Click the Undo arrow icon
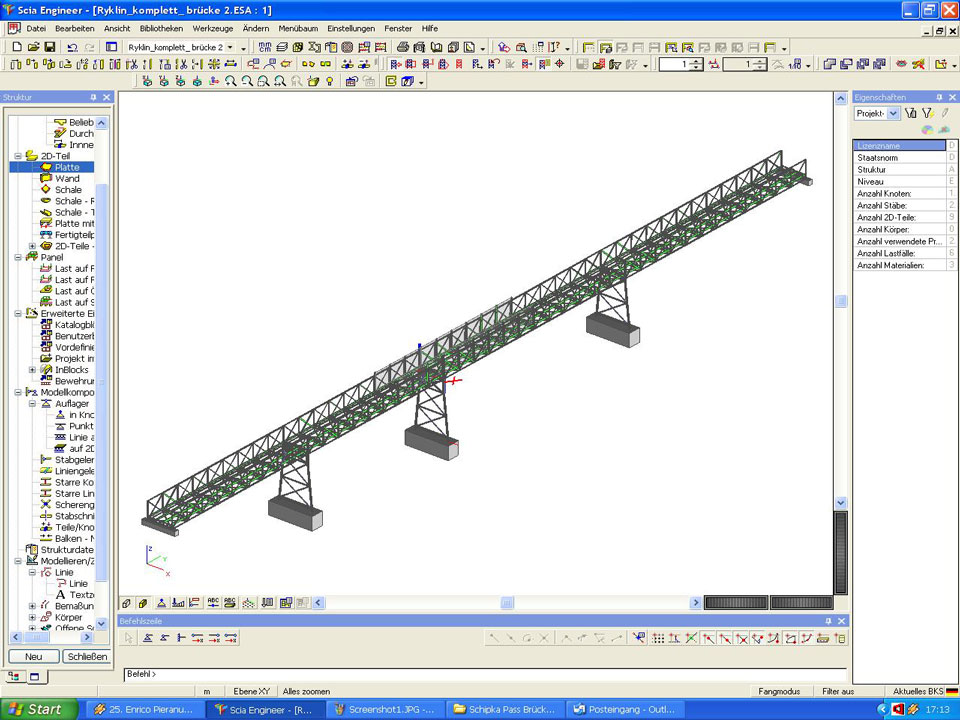The width and height of the screenshot is (960, 720). 73,47
